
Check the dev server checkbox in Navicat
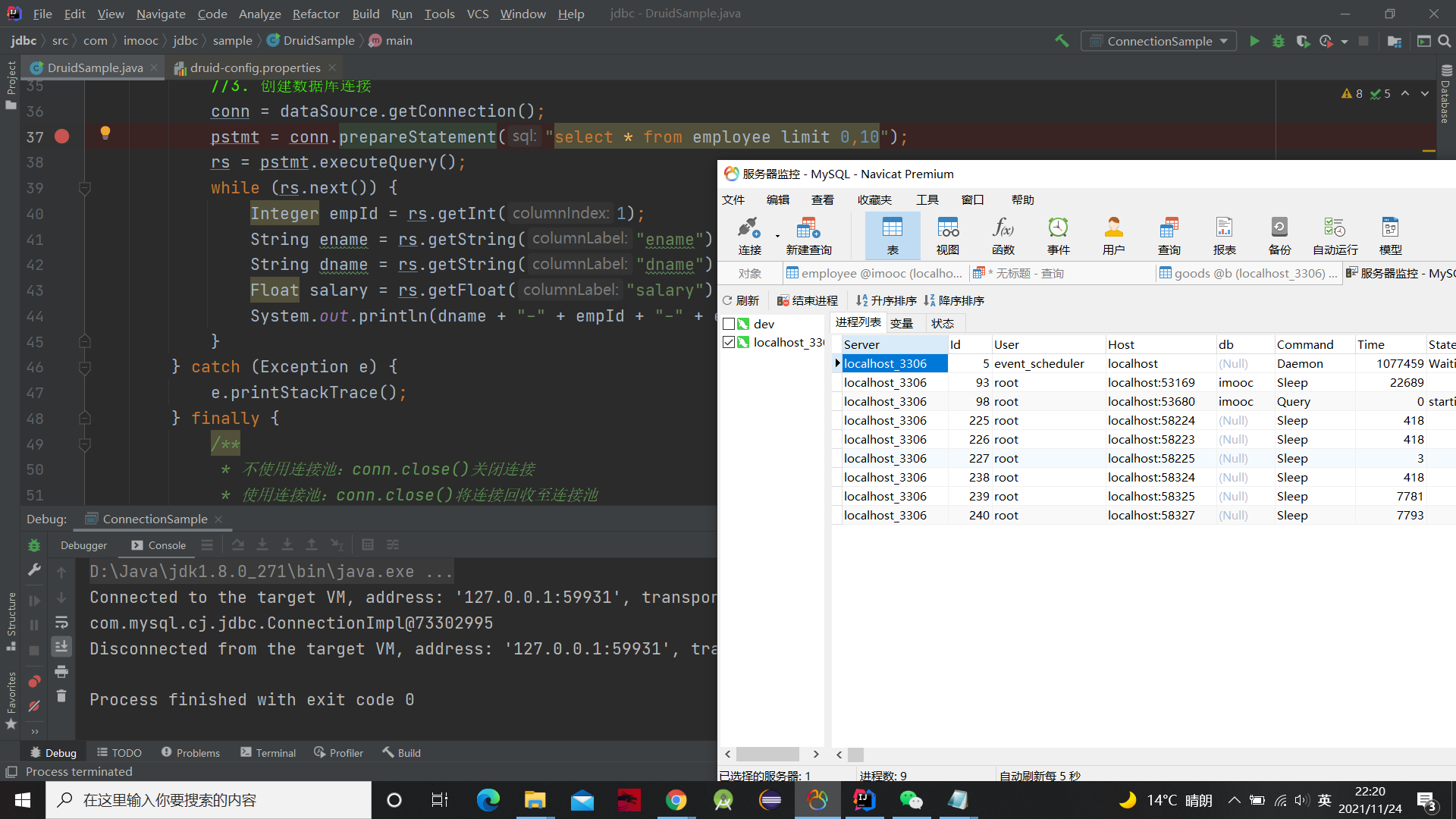pyautogui.click(x=729, y=324)
